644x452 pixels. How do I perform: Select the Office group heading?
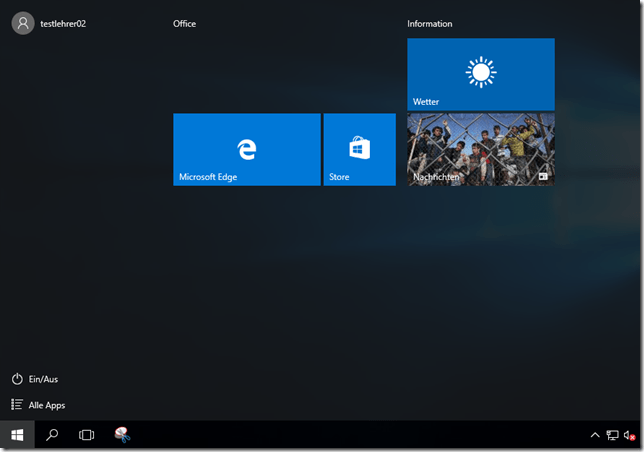pyautogui.click(x=184, y=23)
